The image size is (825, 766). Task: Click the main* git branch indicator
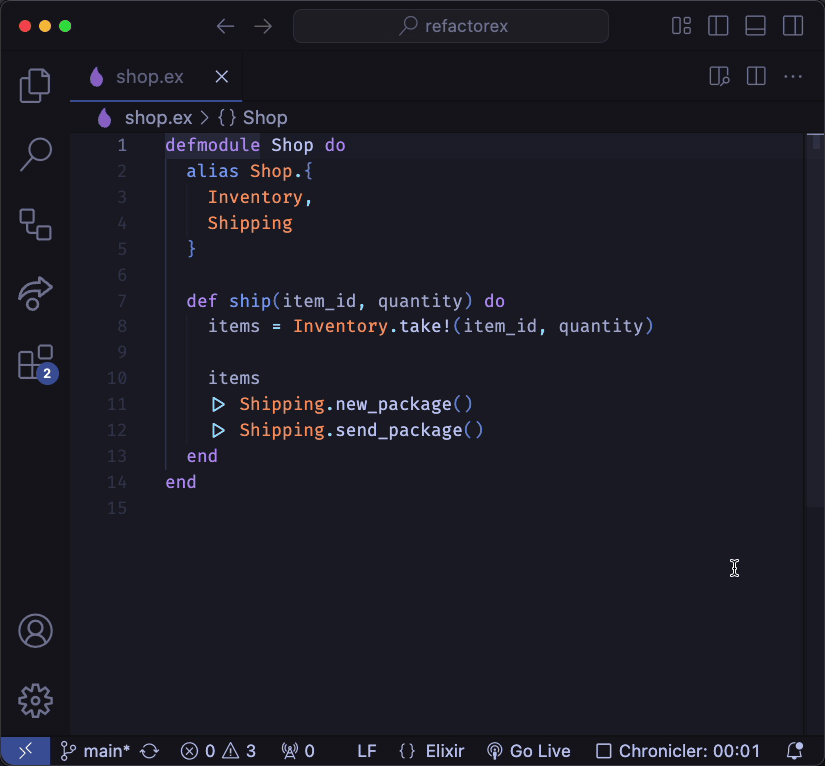coord(95,751)
